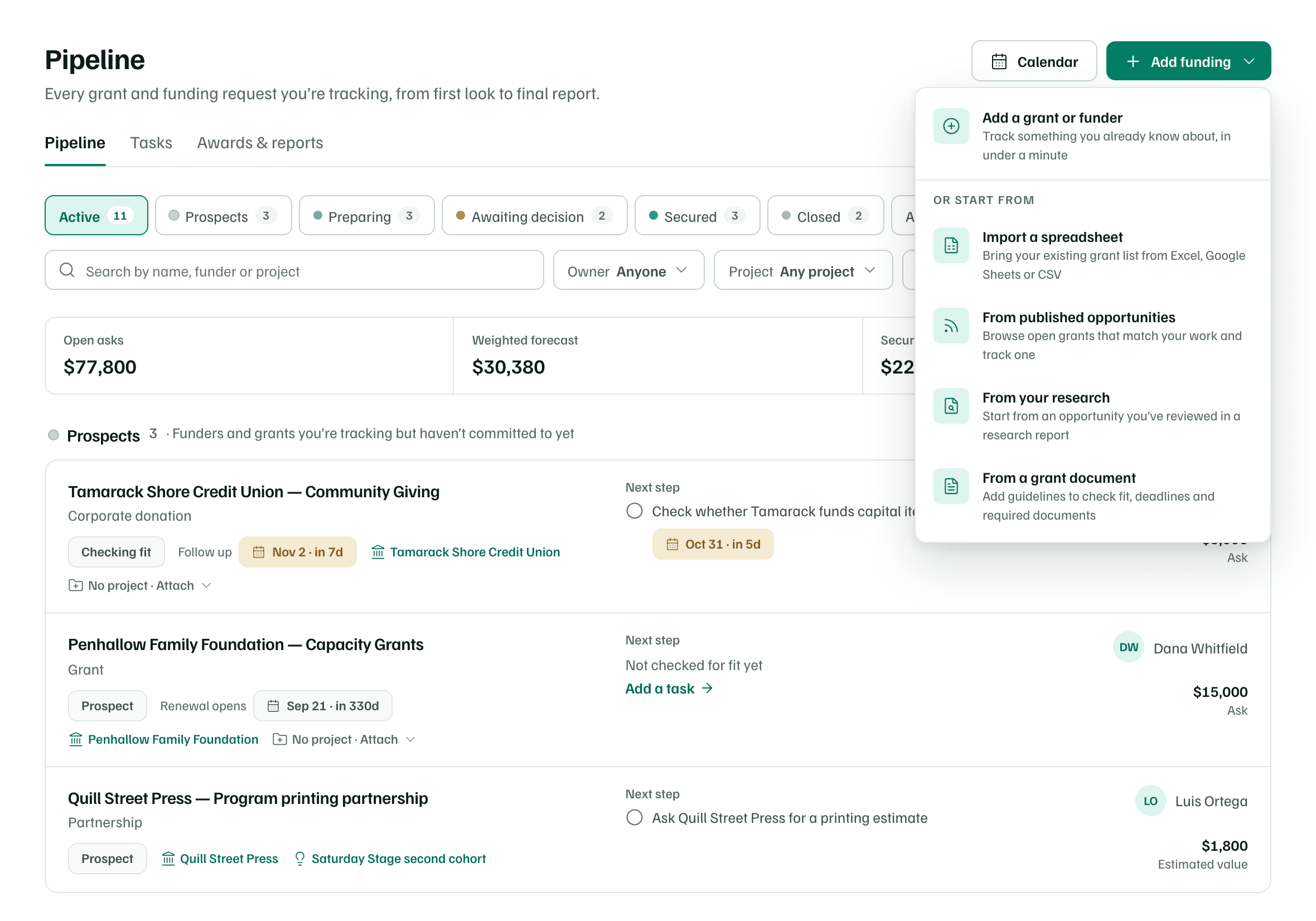Mark Quill Street printing estimate task done
Viewport: 1316px width, 921px height.
[634, 817]
